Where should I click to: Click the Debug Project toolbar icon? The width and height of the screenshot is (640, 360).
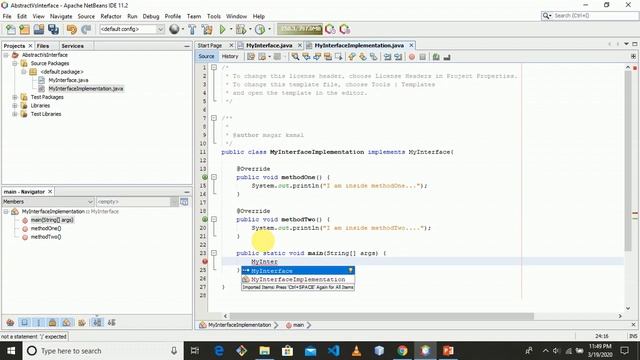[x=241, y=29]
